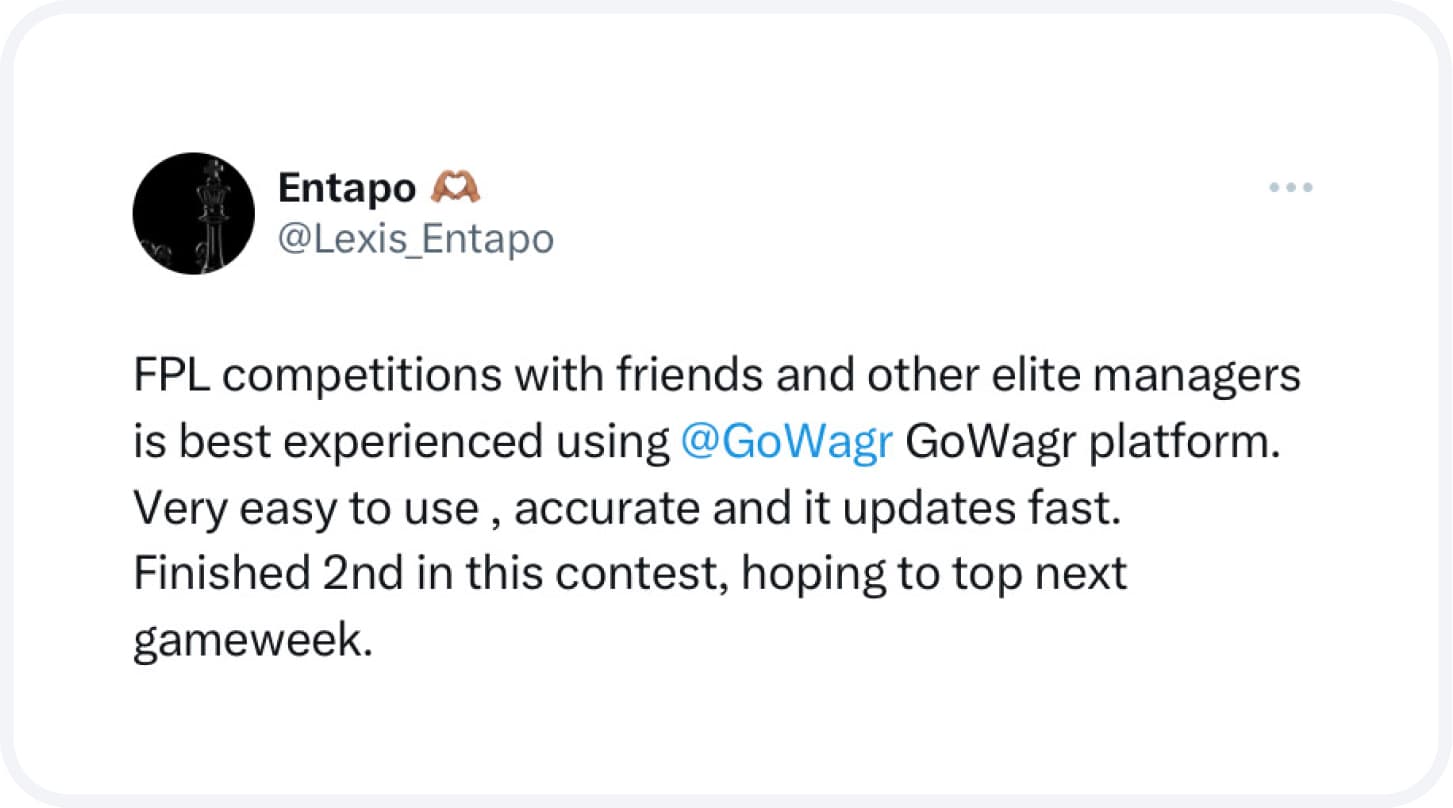Click the phrase "is best experienced using"
Image resolution: width=1453 pixels, height=808 pixels.
tap(400, 443)
